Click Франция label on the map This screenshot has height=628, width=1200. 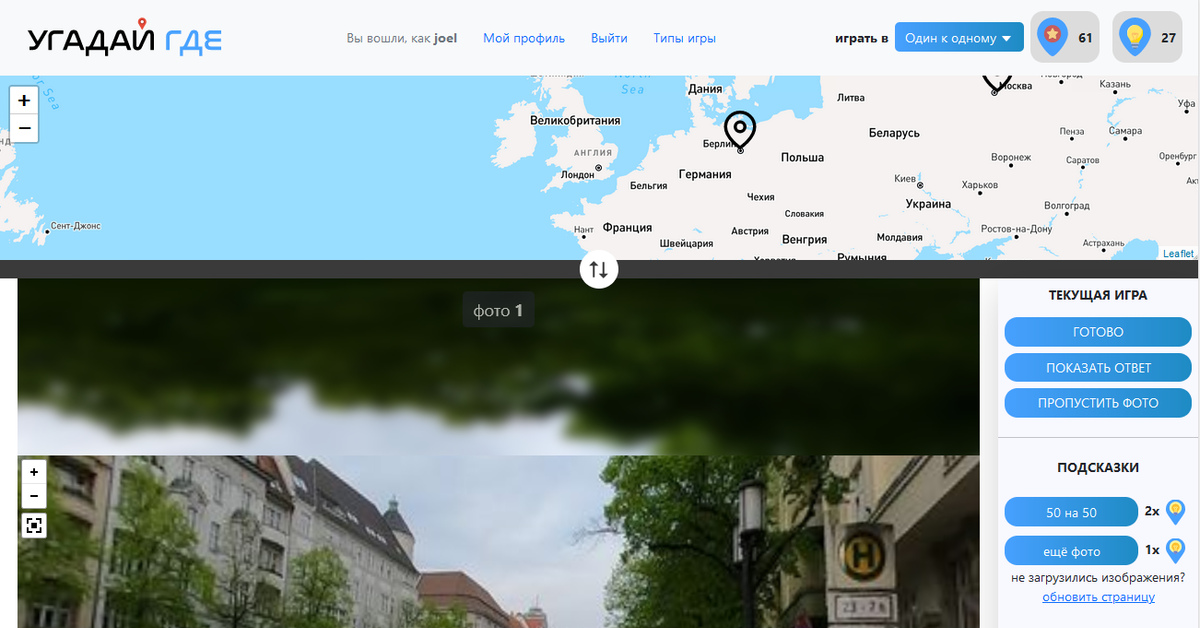[627, 227]
